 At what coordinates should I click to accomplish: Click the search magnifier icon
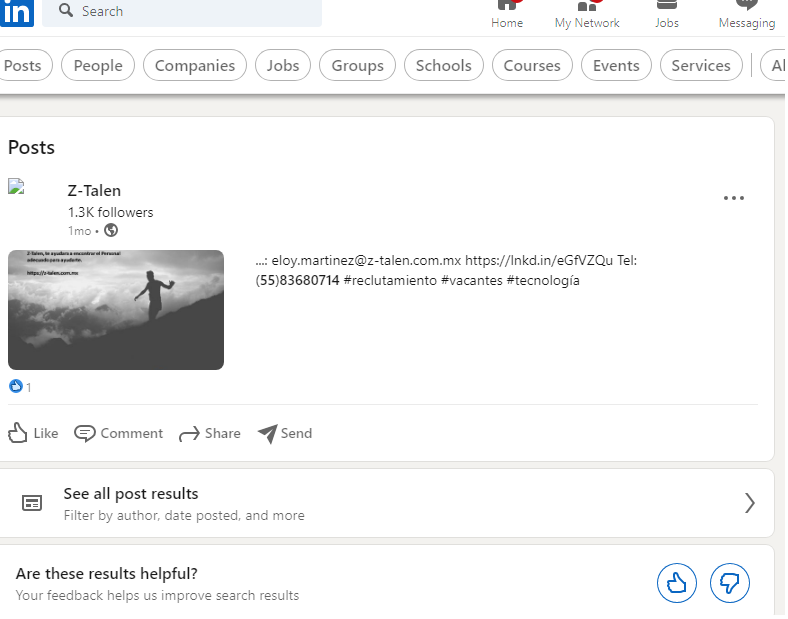tap(66, 10)
